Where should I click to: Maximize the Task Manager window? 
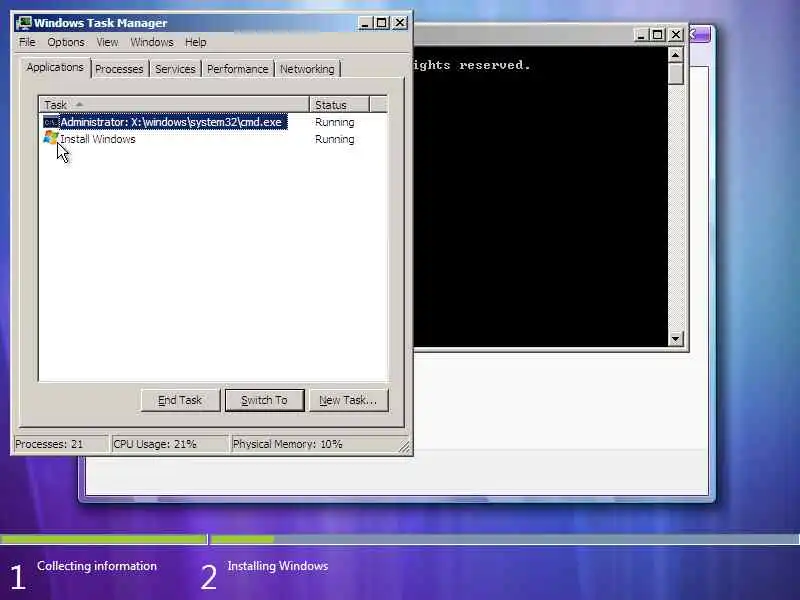pos(382,23)
